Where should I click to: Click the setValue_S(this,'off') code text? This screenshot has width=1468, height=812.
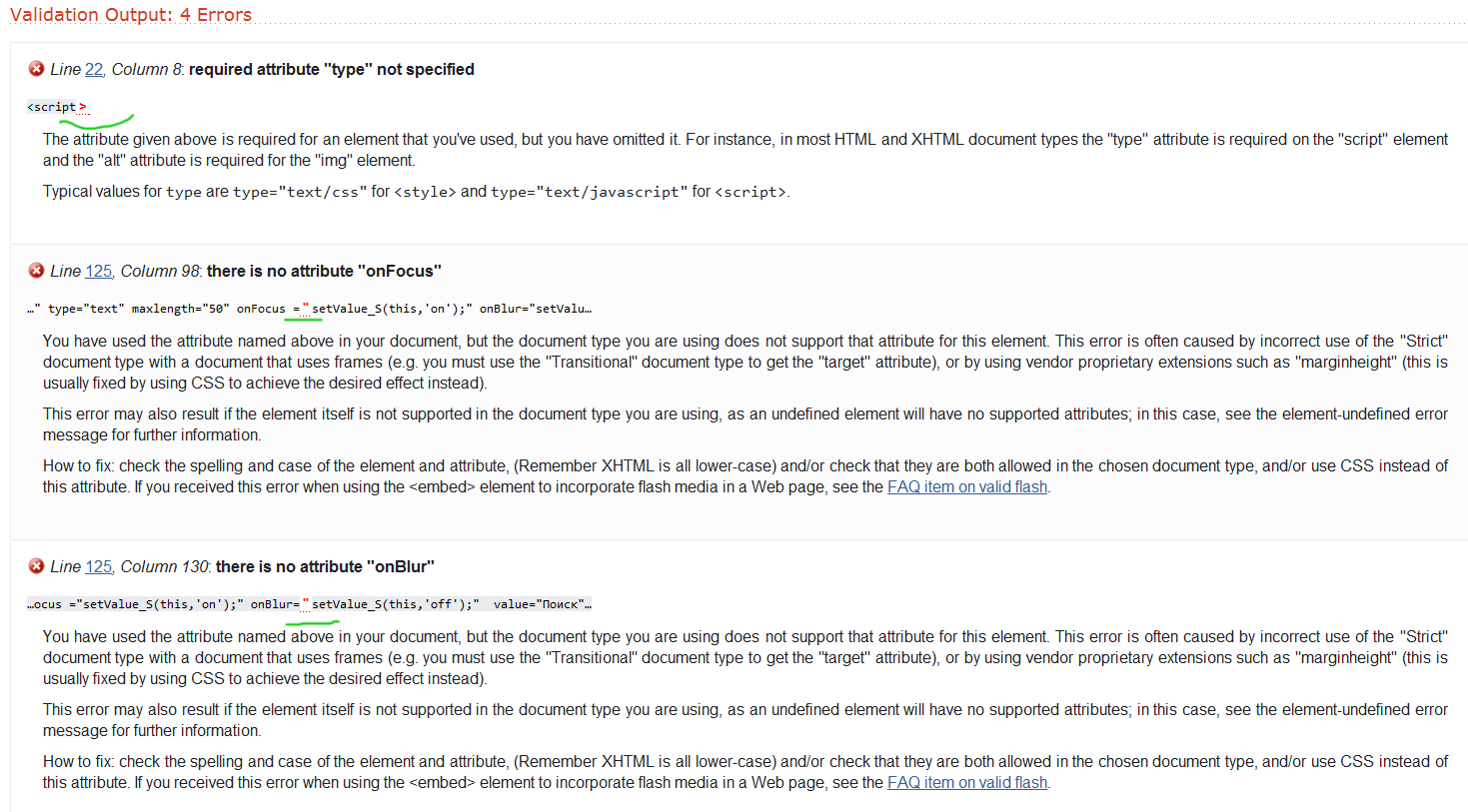390,604
